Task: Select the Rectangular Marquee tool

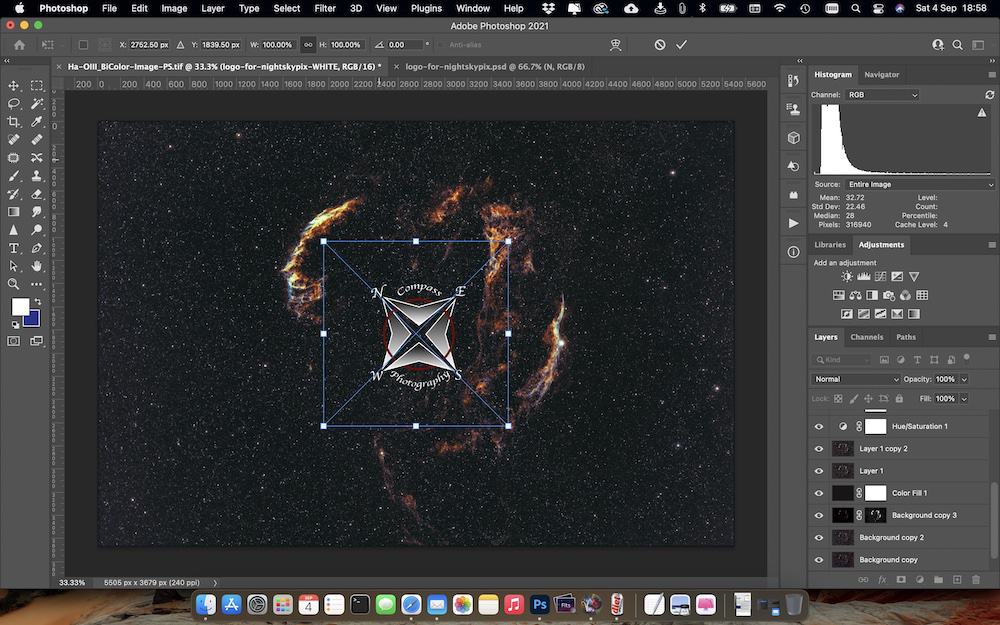Action: [x=37, y=85]
